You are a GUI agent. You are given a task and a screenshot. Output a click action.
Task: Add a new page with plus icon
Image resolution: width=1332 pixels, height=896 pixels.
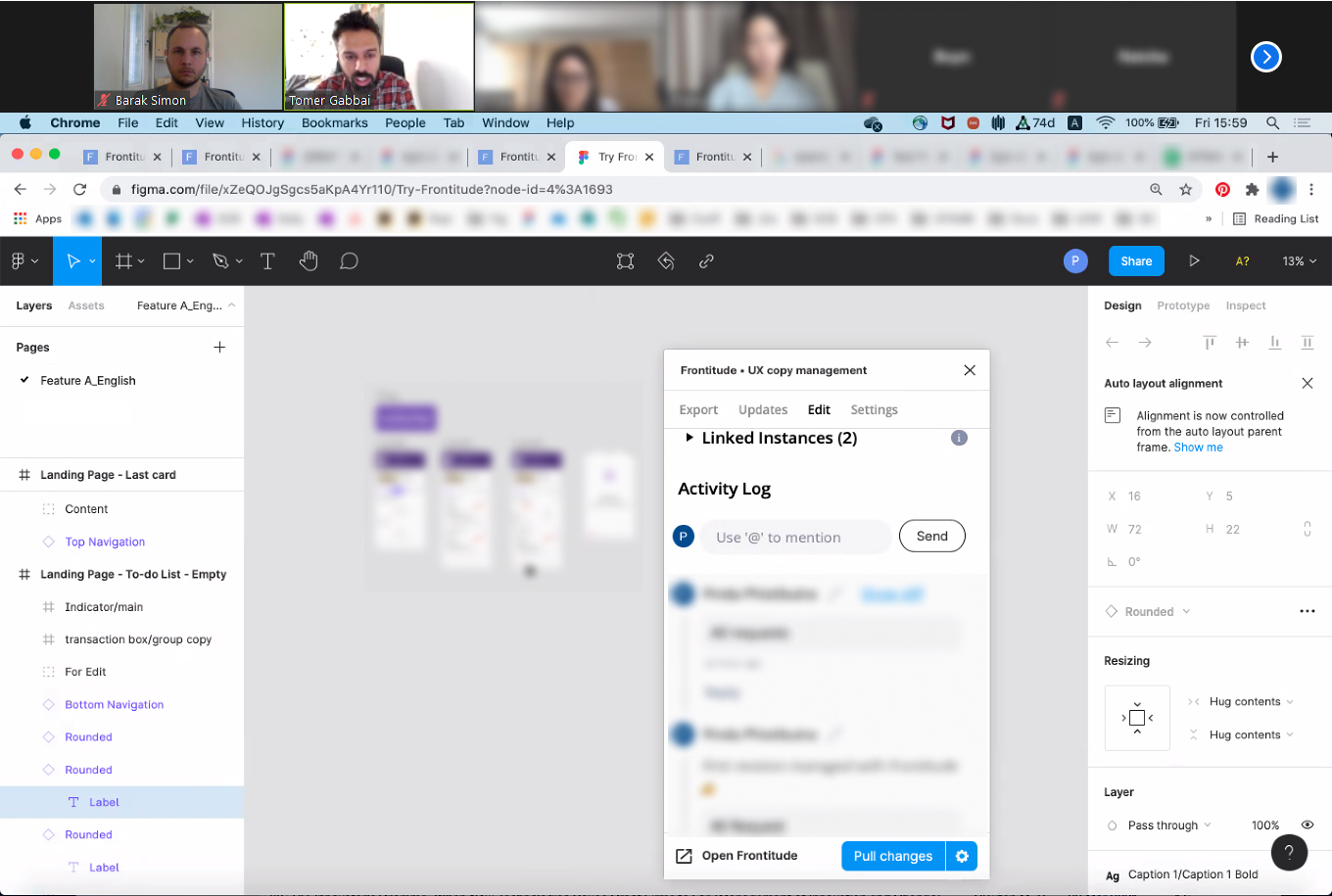tap(219, 347)
